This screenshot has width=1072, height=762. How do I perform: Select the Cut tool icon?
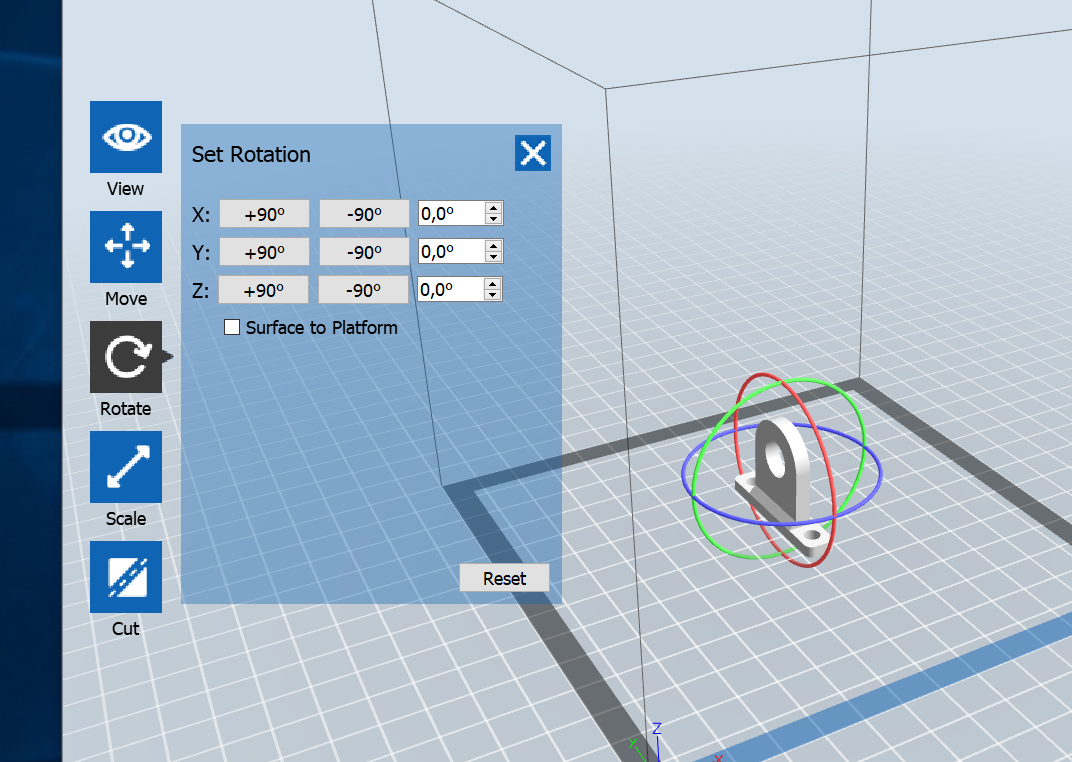click(x=126, y=577)
